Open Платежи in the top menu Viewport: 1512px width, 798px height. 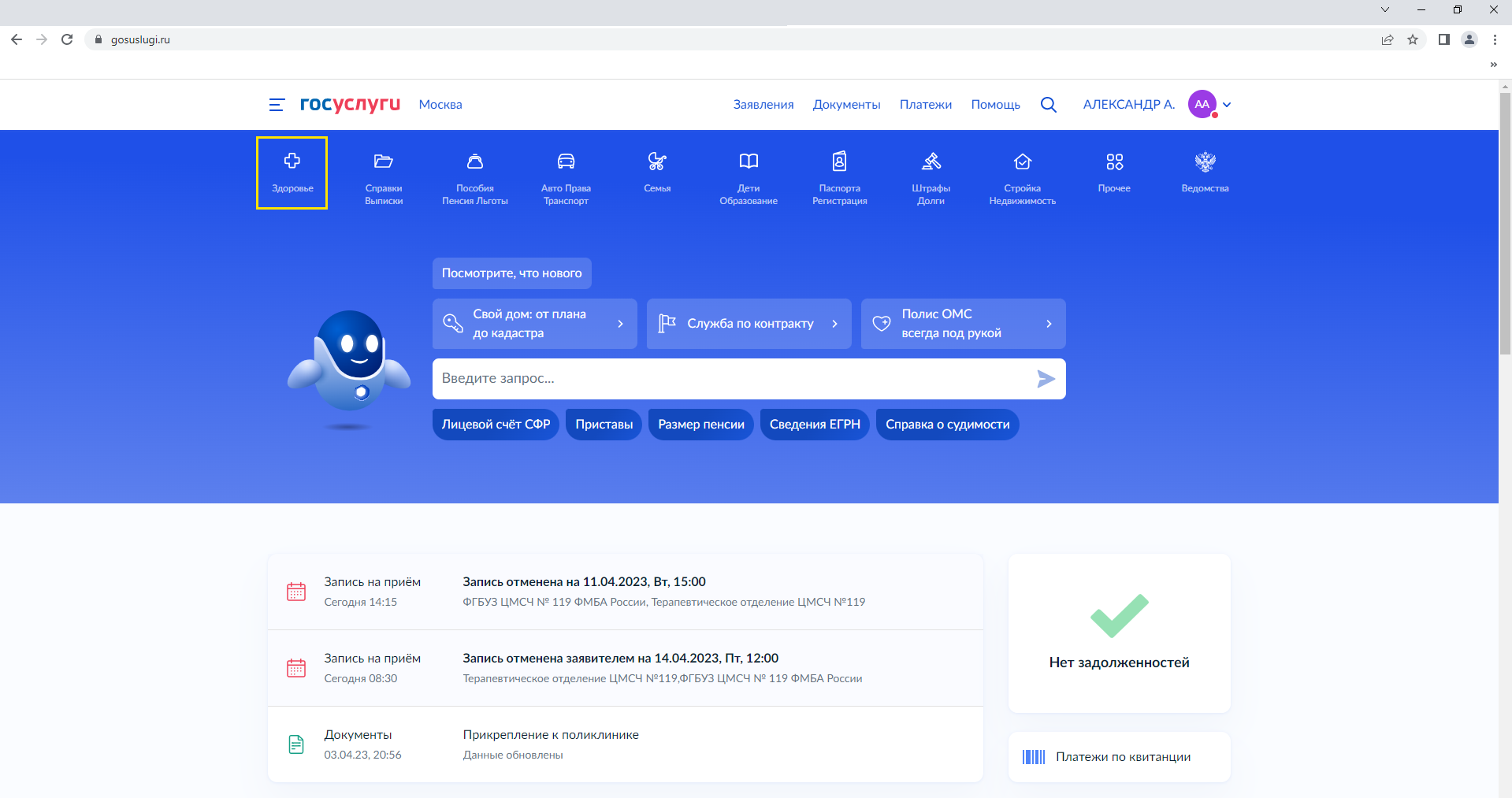pyautogui.click(x=926, y=105)
